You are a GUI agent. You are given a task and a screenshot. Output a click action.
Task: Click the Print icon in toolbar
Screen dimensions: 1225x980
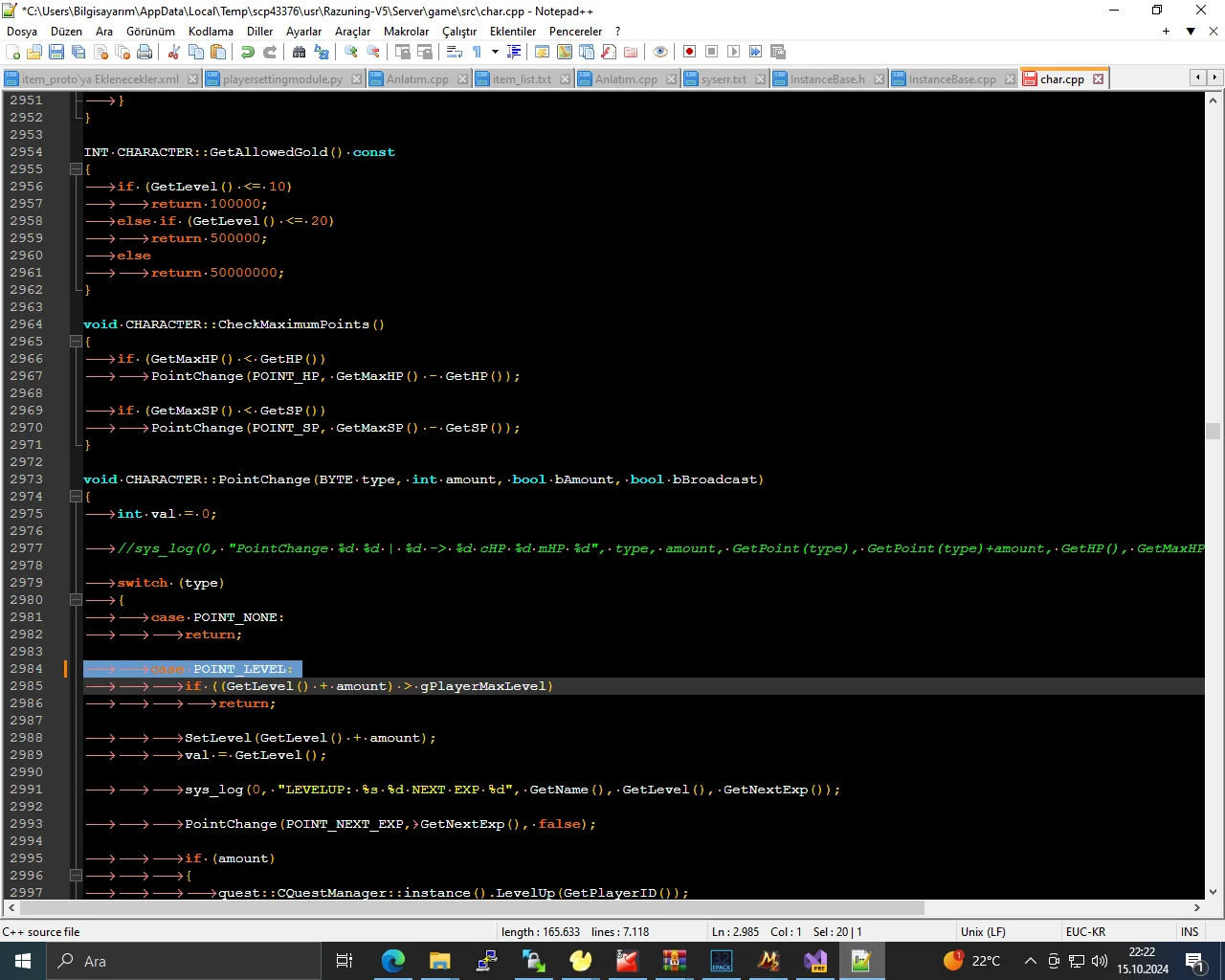click(145, 52)
